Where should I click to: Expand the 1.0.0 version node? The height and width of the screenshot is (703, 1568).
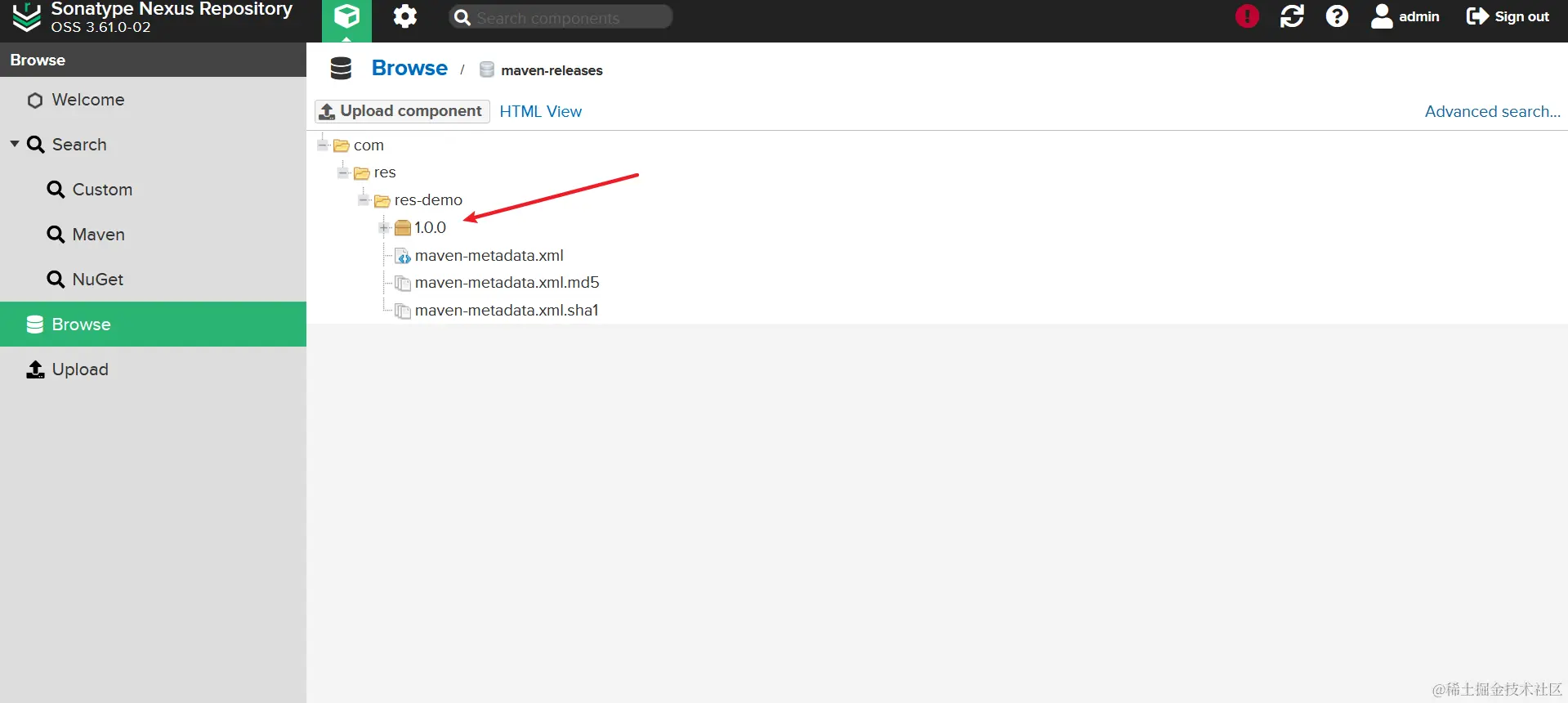click(x=384, y=228)
